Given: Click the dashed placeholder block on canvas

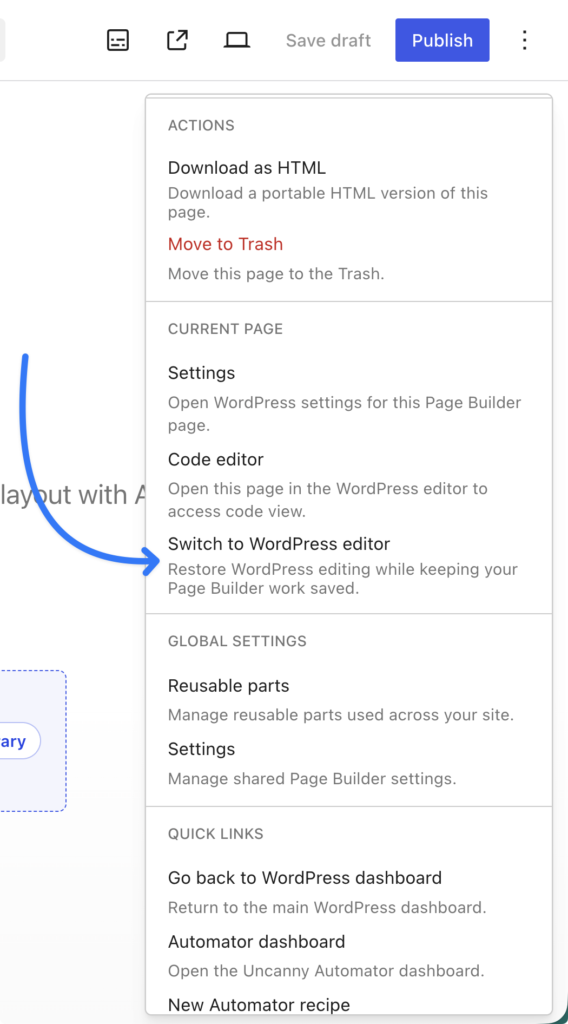Looking at the screenshot, I should (33, 741).
